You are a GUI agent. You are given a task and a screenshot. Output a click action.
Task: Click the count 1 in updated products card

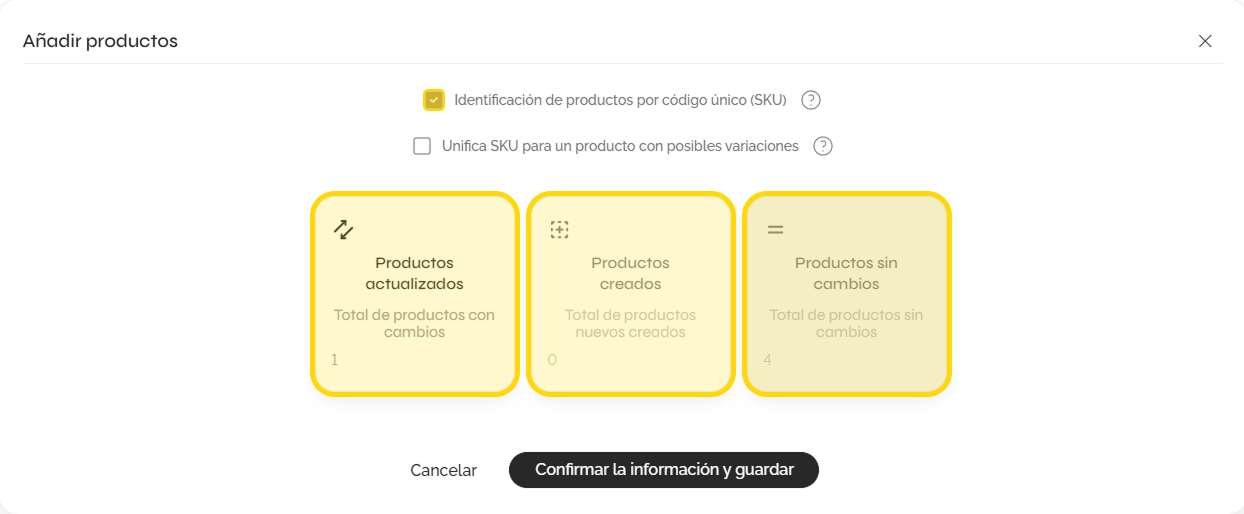[x=334, y=359]
